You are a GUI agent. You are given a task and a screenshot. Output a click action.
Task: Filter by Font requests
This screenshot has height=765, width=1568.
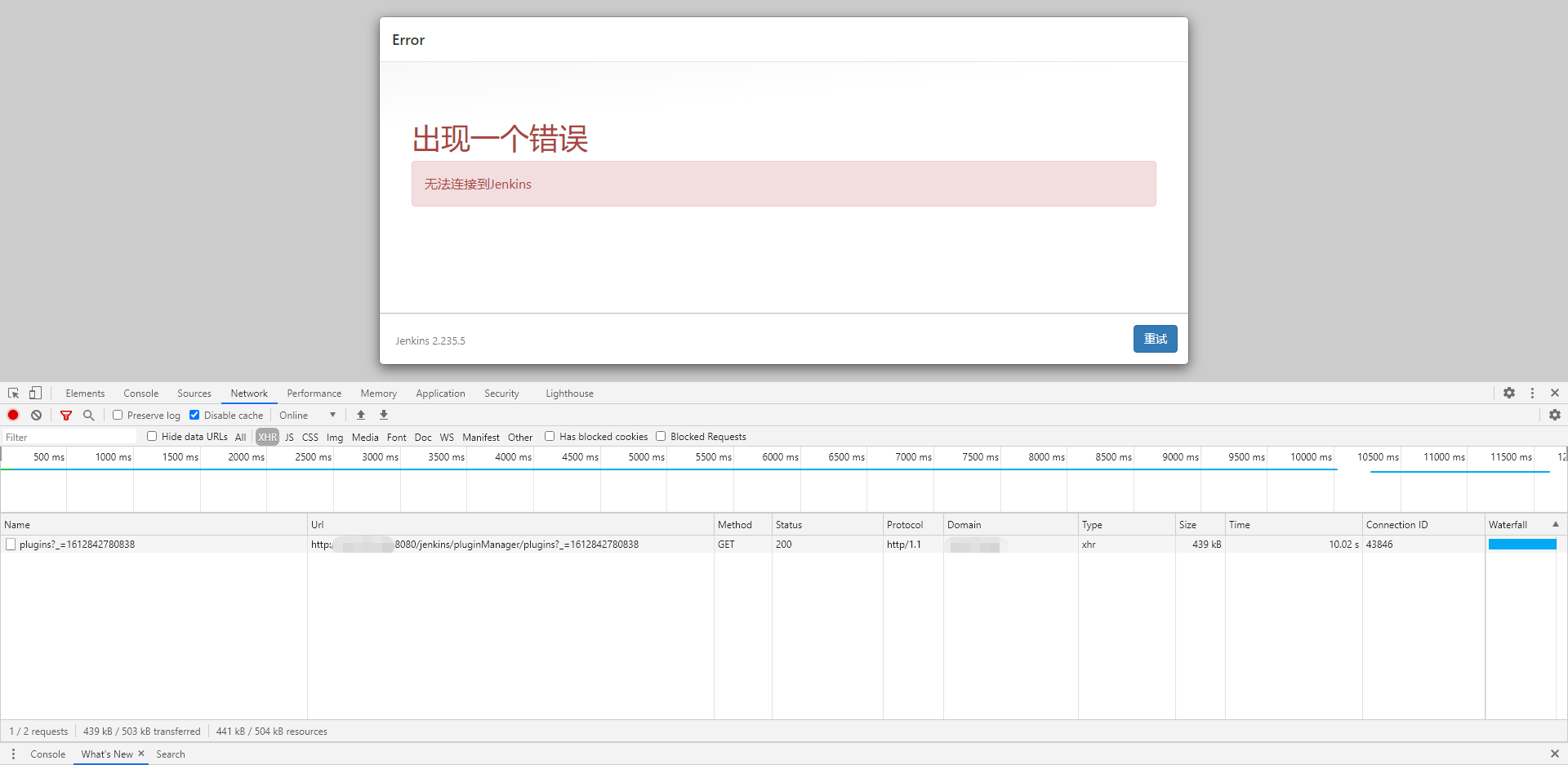(396, 437)
